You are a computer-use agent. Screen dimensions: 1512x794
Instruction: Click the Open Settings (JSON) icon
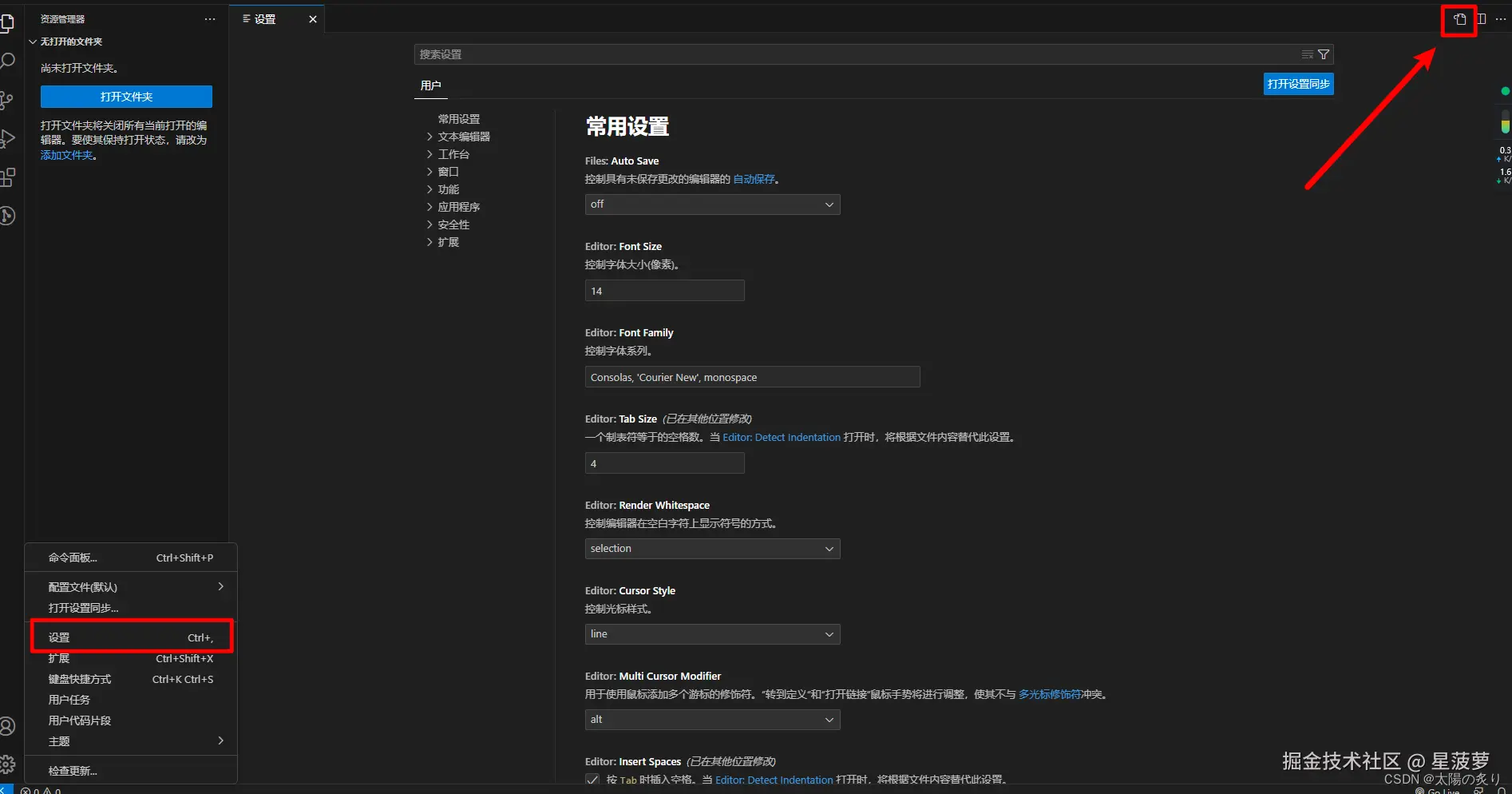point(1459,19)
